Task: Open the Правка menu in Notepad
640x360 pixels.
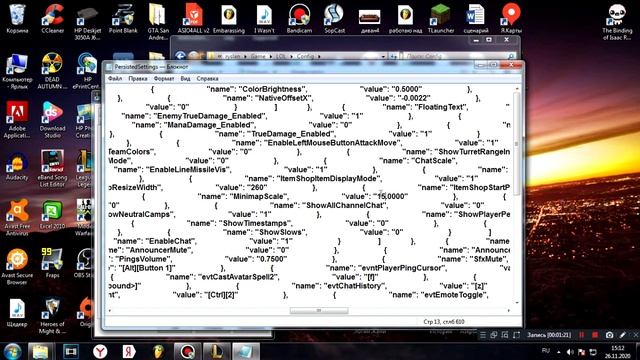Action: coord(138,78)
